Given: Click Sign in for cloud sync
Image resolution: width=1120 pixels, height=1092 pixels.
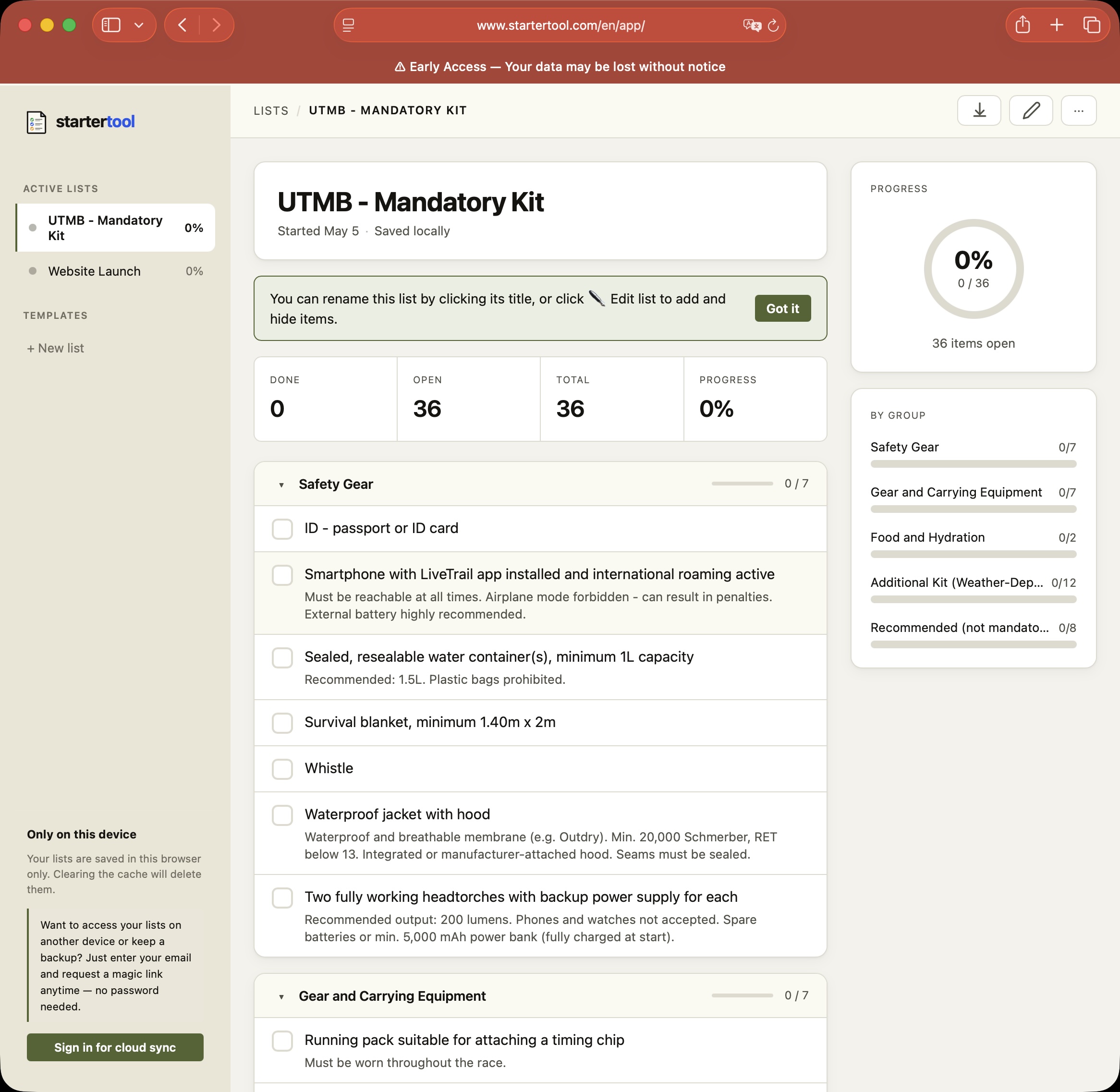Looking at the screenshot, I should click(x=115, y=1047).
